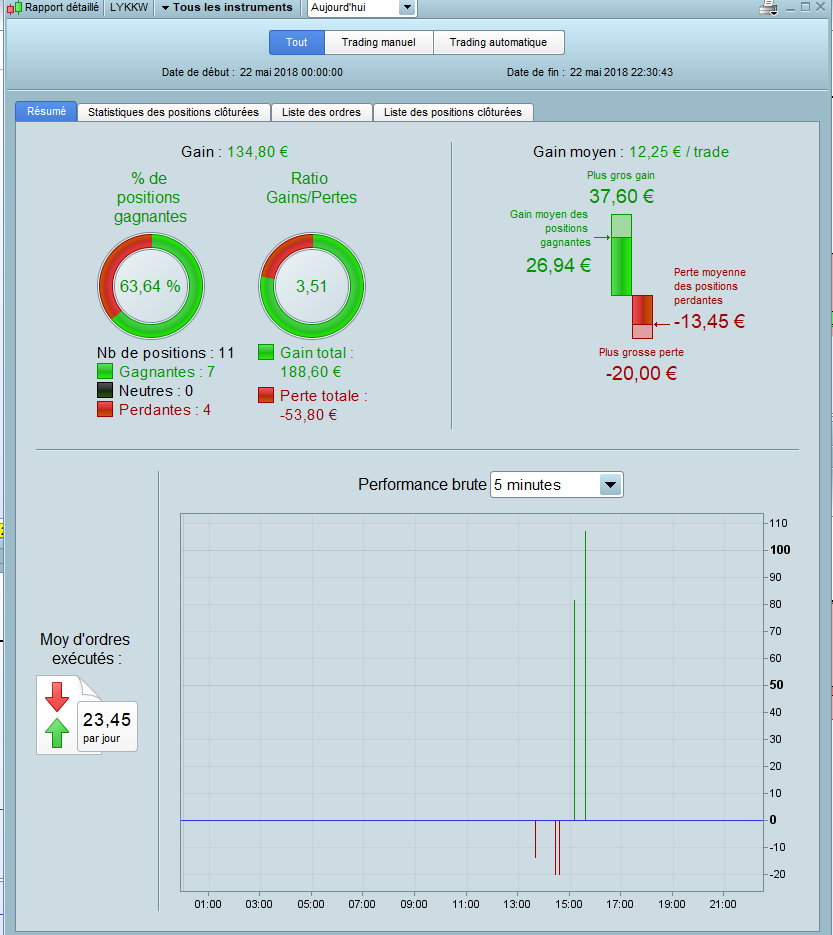The width and height of the screenshot is (833, 935).
Task: Click the printer icon in title bar
Action: point(769,8)
